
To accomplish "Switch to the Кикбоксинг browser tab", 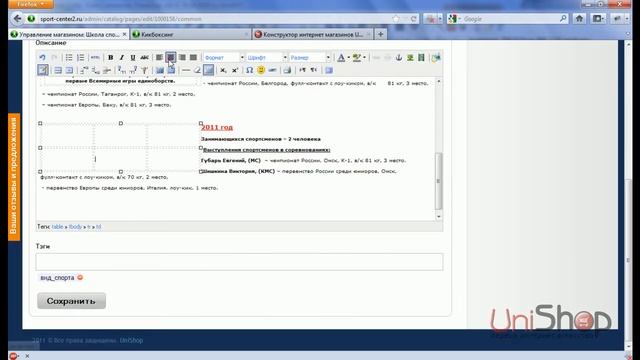I will click(190, 34).
